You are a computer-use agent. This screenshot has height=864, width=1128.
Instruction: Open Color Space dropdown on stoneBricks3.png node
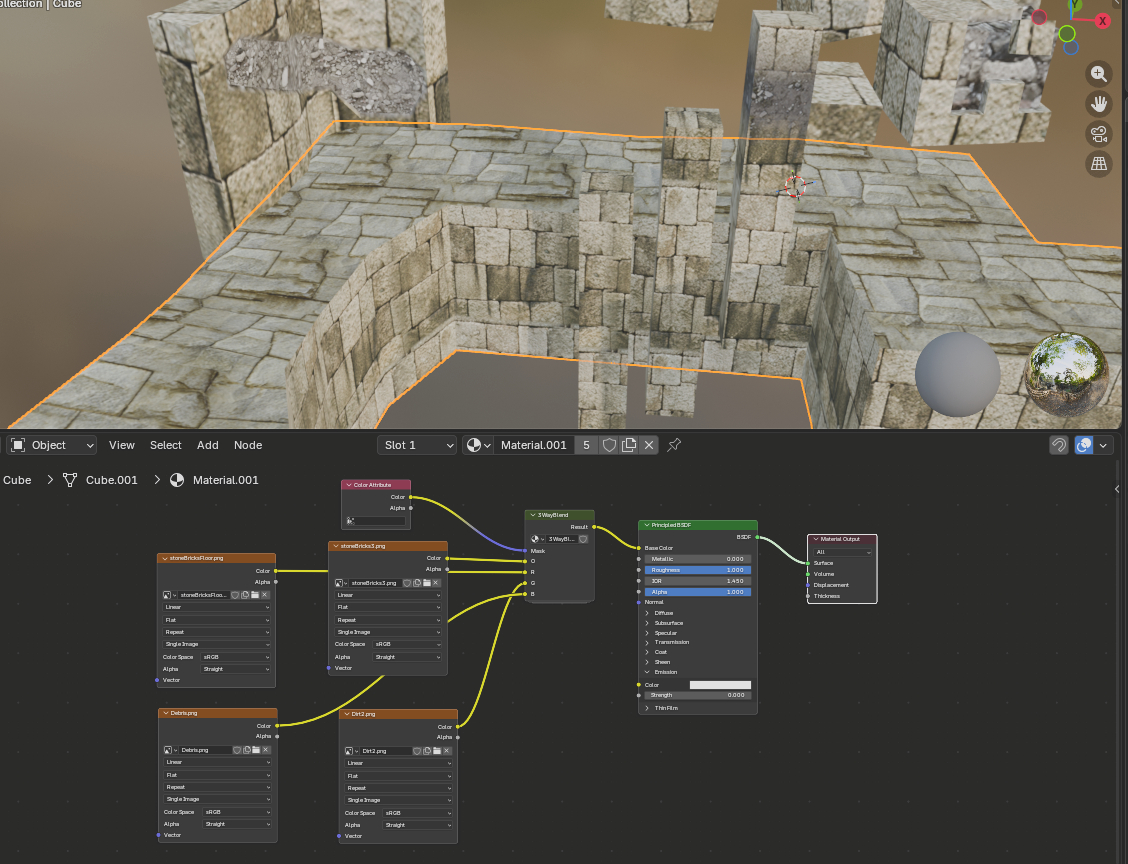pyautogui.click(x=406, y=645)
